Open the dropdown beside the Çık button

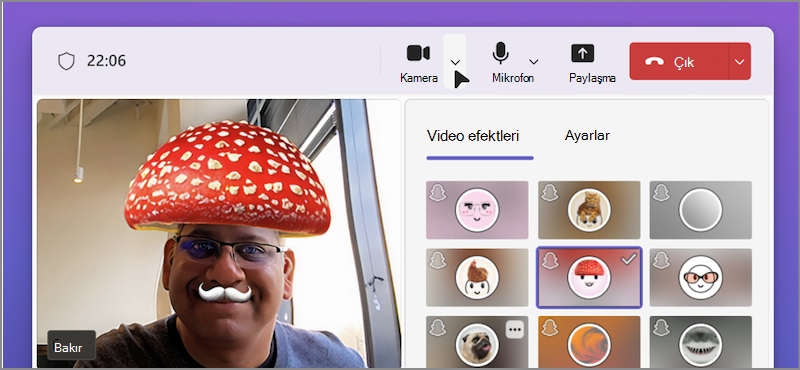pos(740,61)
